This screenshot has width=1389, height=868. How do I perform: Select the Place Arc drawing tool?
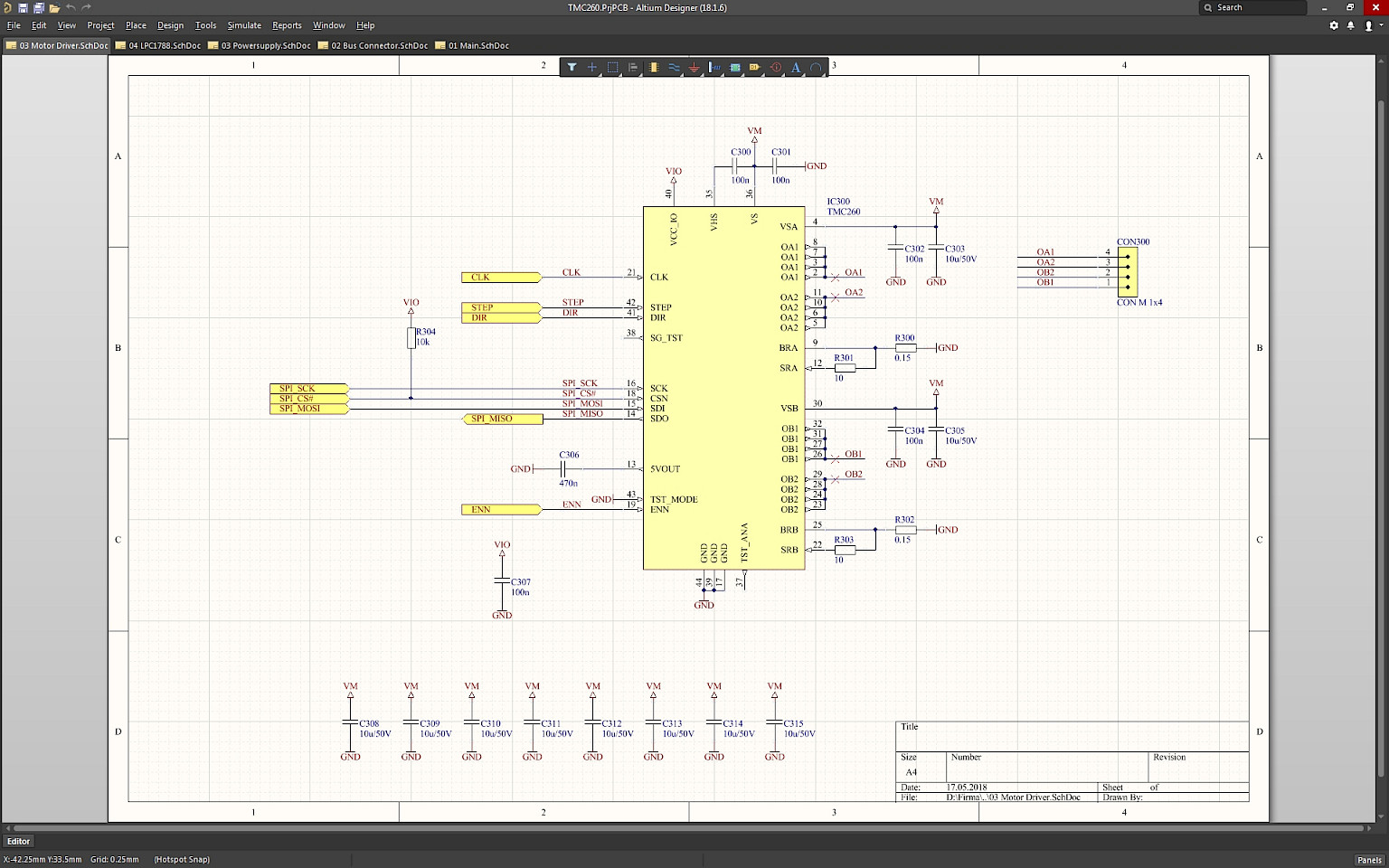click(816, 67)
